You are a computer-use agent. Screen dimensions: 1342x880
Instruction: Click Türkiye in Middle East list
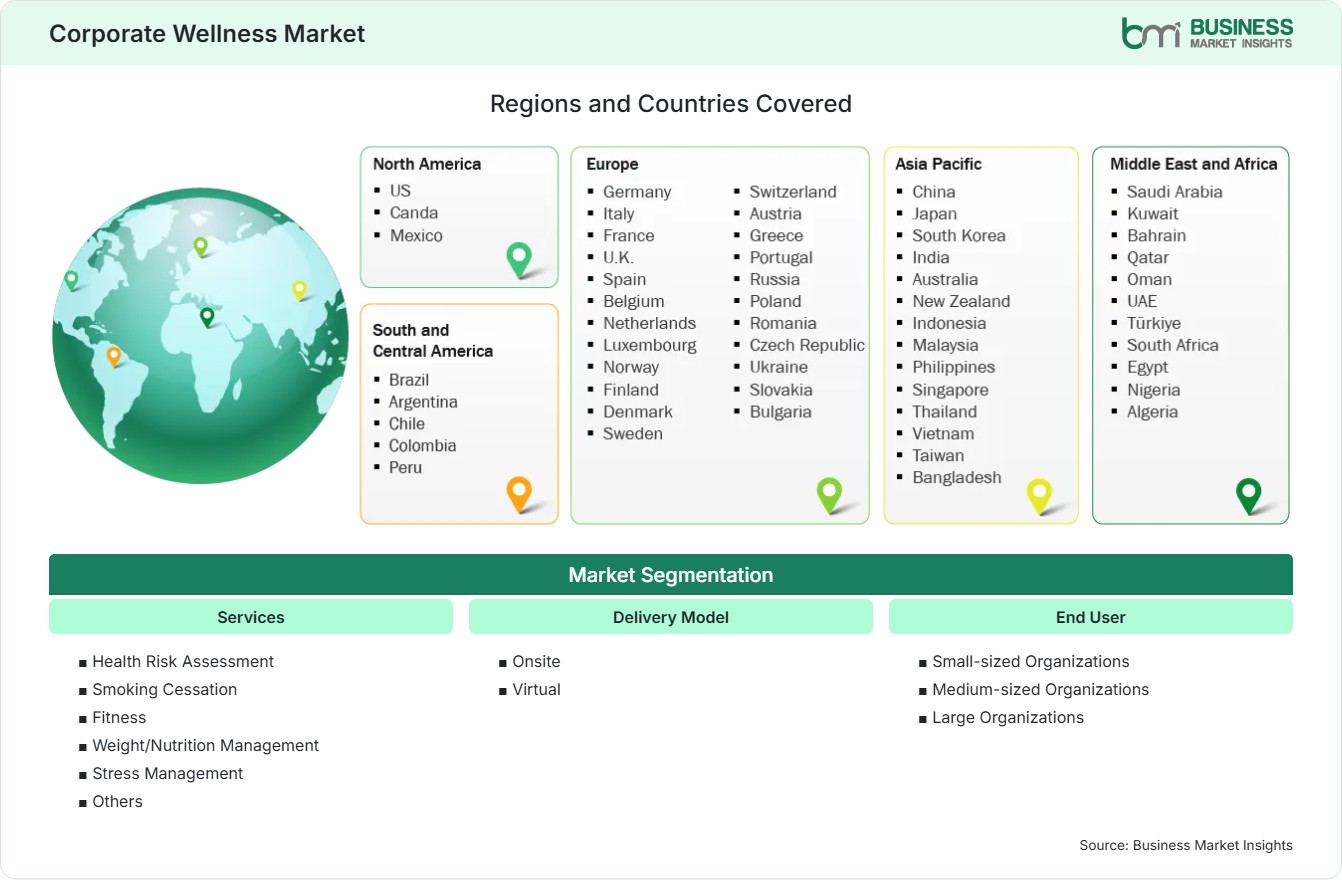[x=1154, y=323]
